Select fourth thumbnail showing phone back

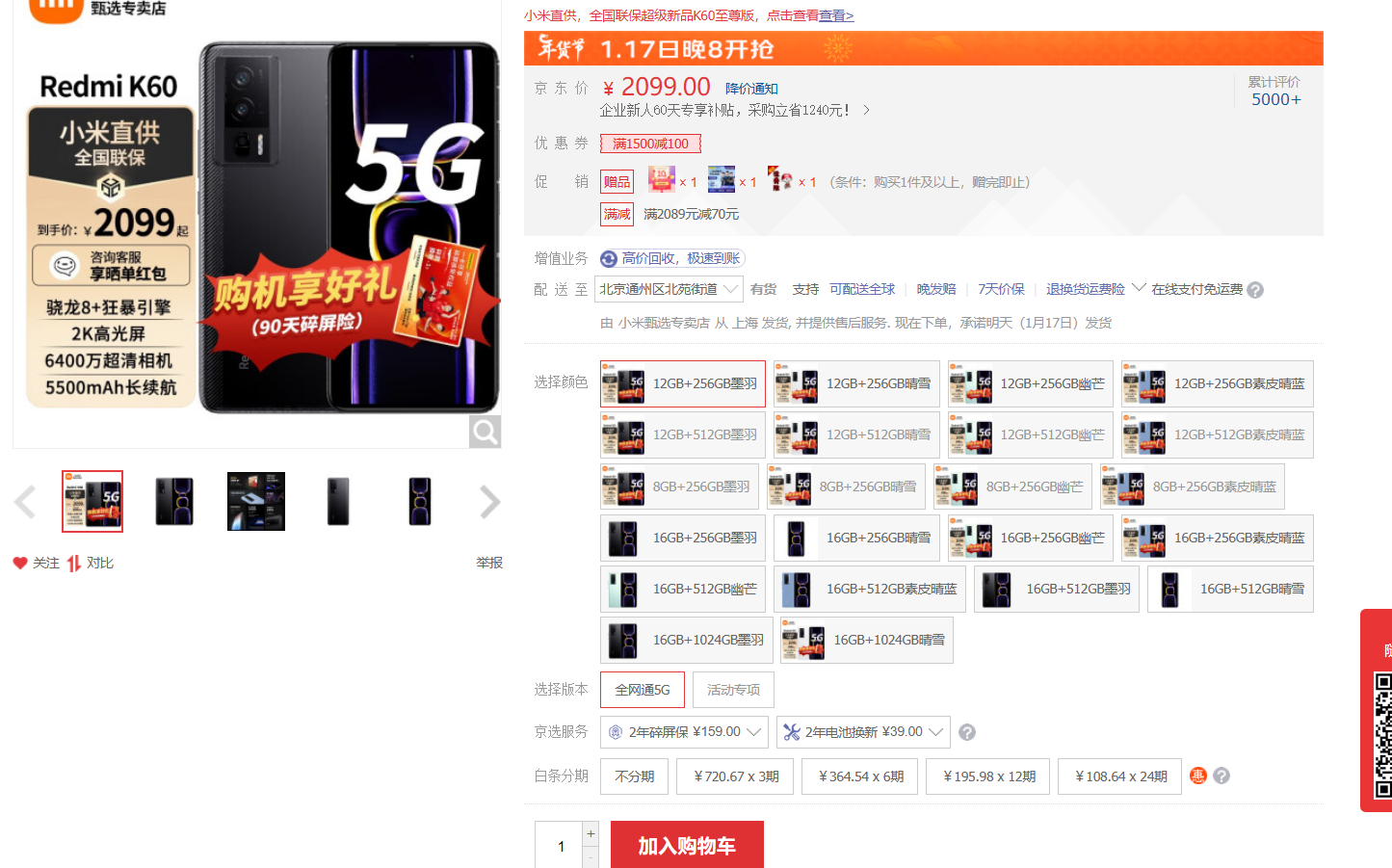338,501
